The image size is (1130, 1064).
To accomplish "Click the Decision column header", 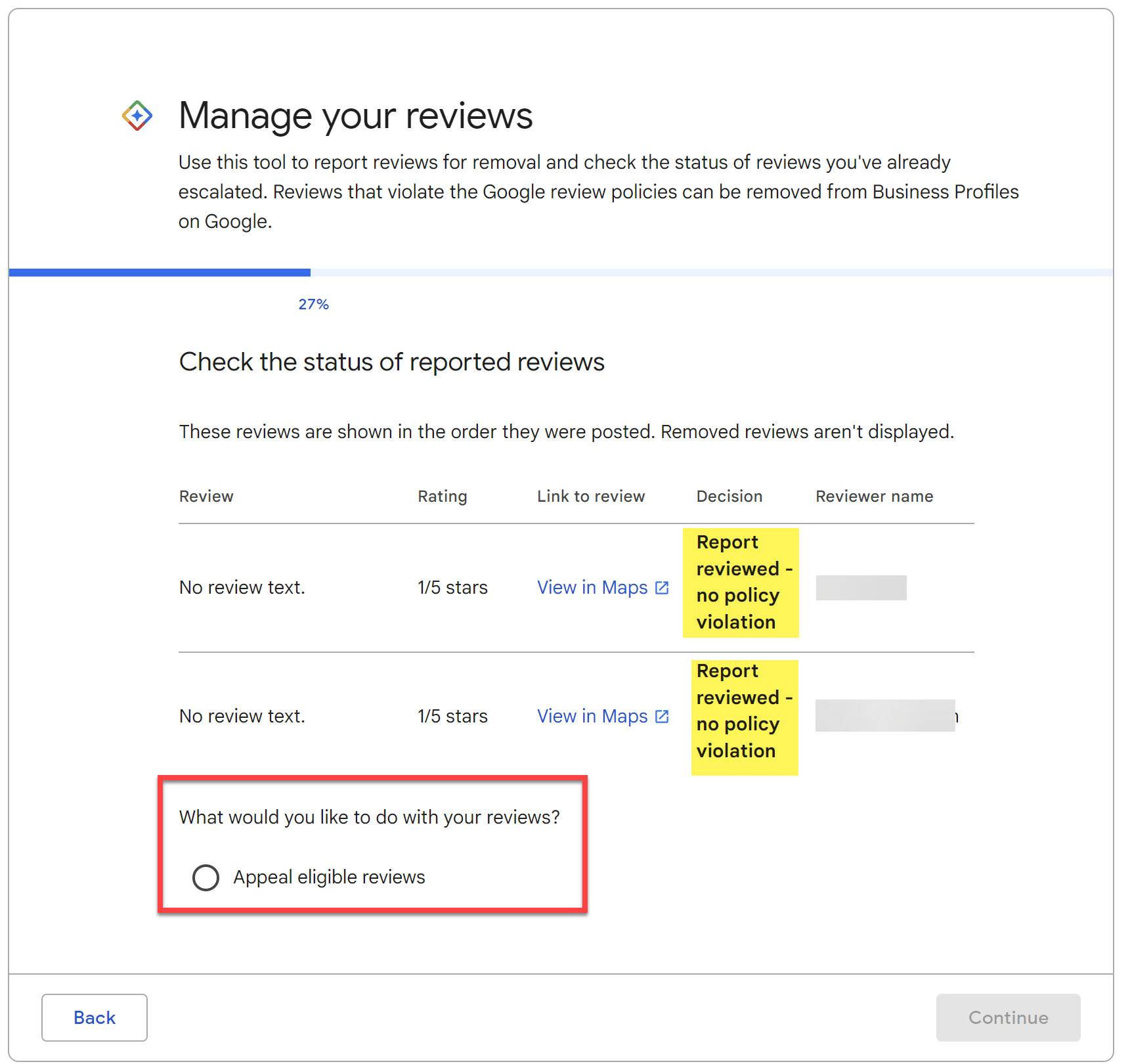I will 729,497.
